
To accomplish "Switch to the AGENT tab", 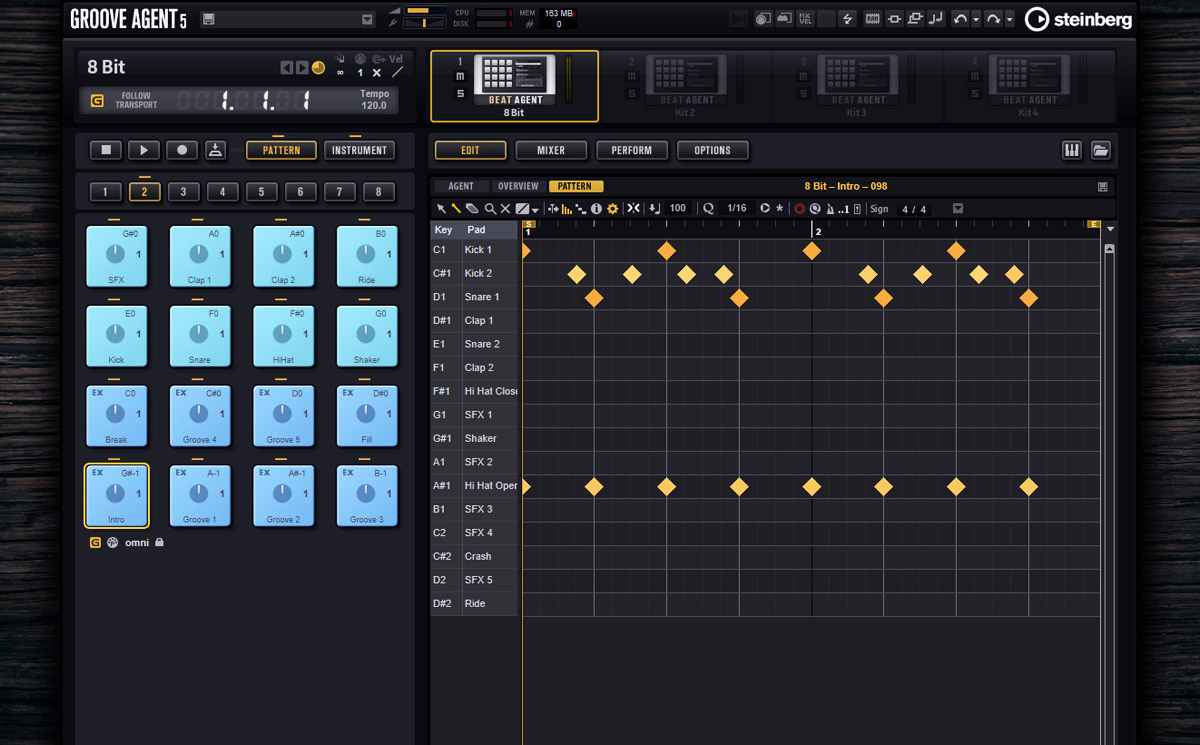I will coord(461,186).
